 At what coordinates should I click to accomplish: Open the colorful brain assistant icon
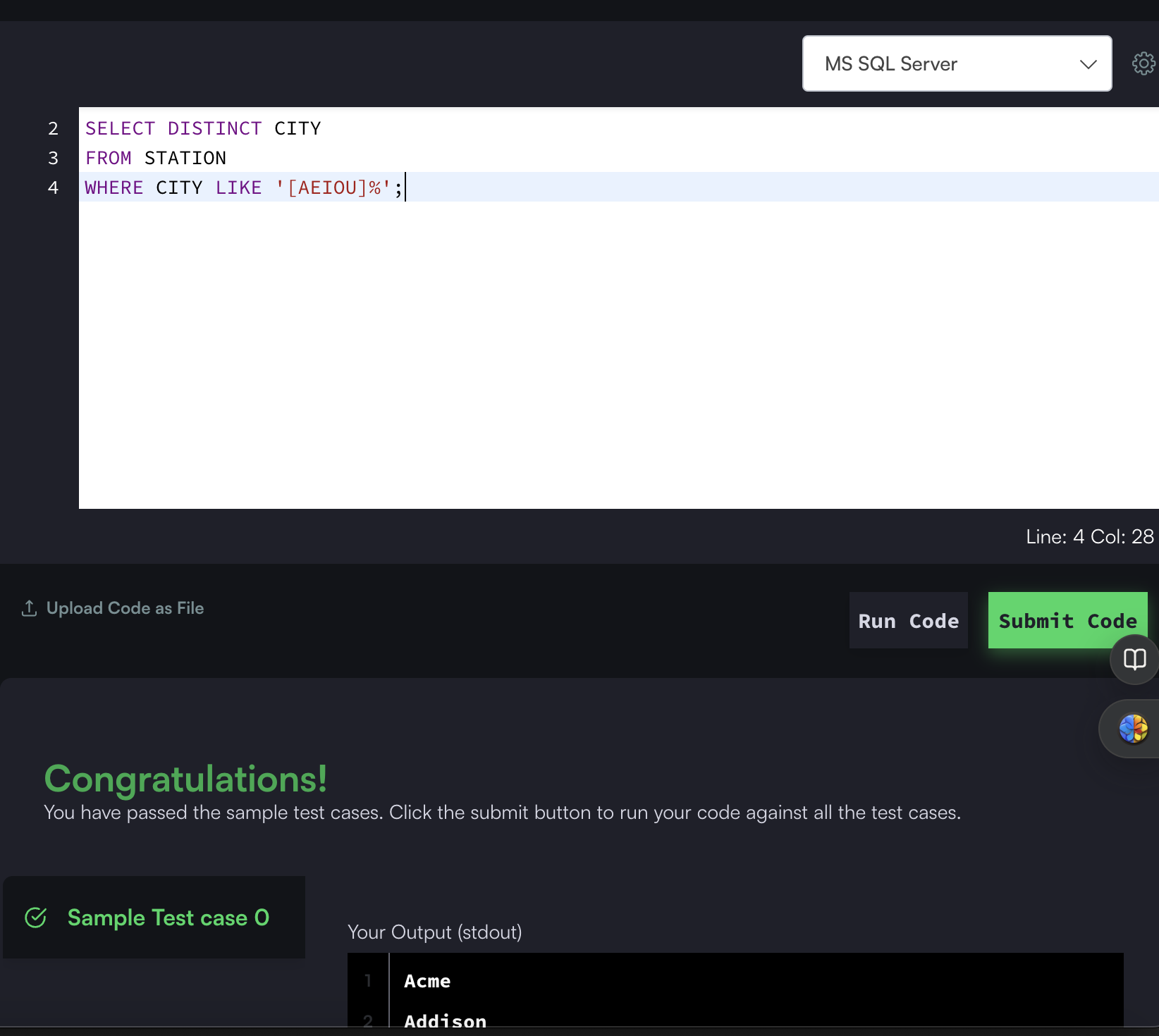[1133, 729]
